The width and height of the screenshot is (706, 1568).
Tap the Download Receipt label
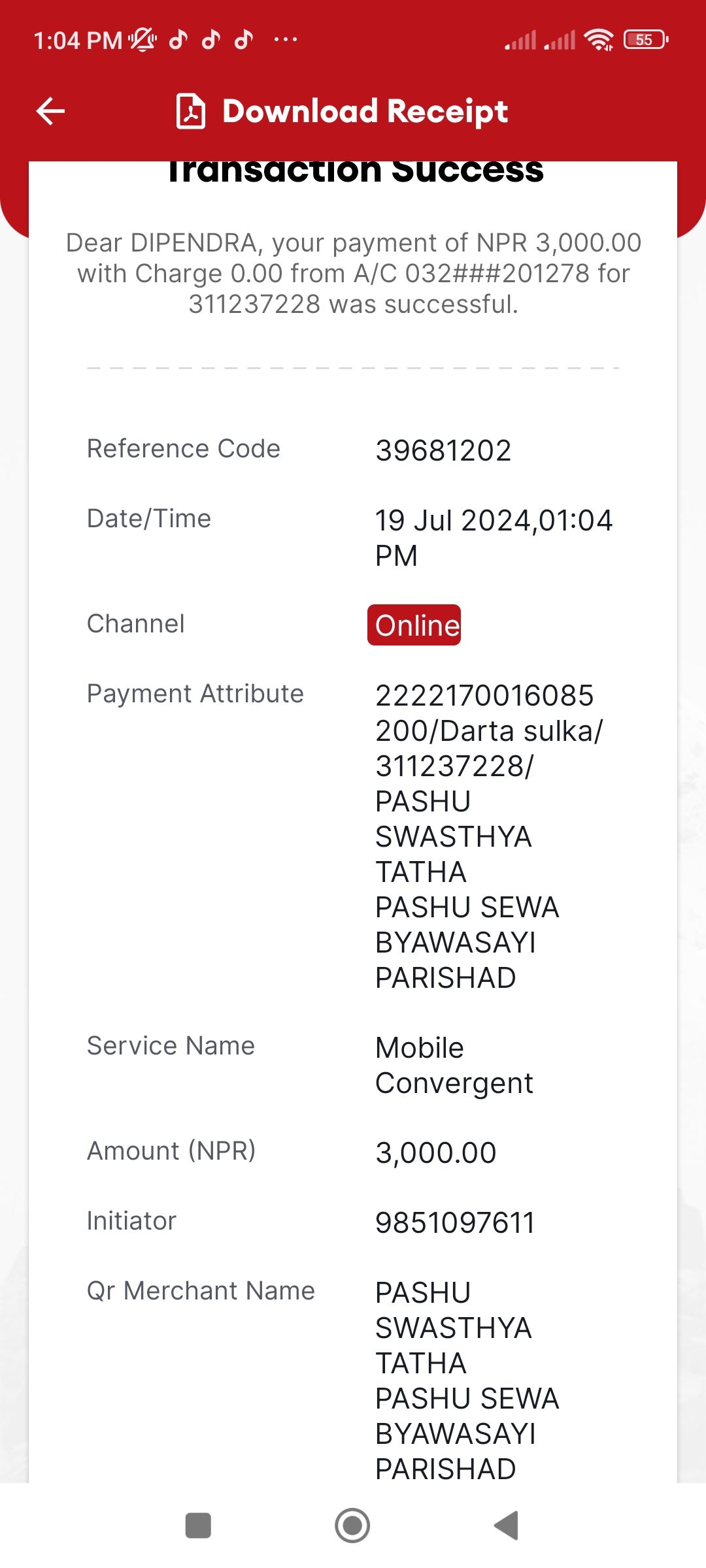click(x=365, y=111)
